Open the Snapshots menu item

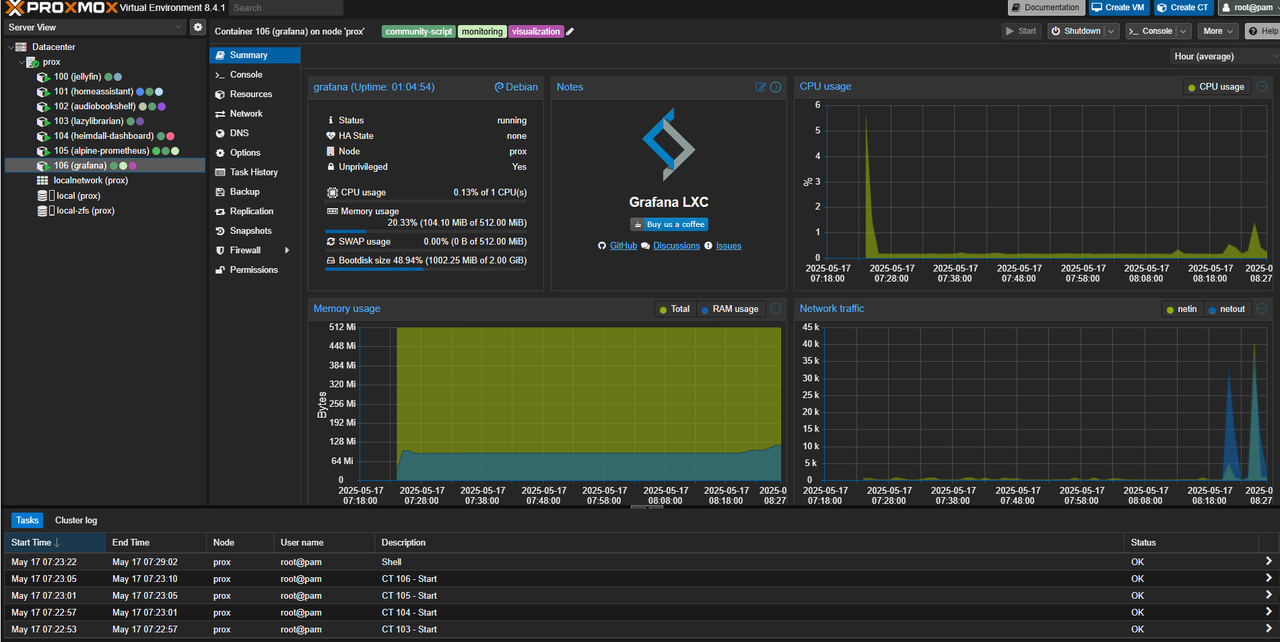pyautogui.click(x=255, y=231)
